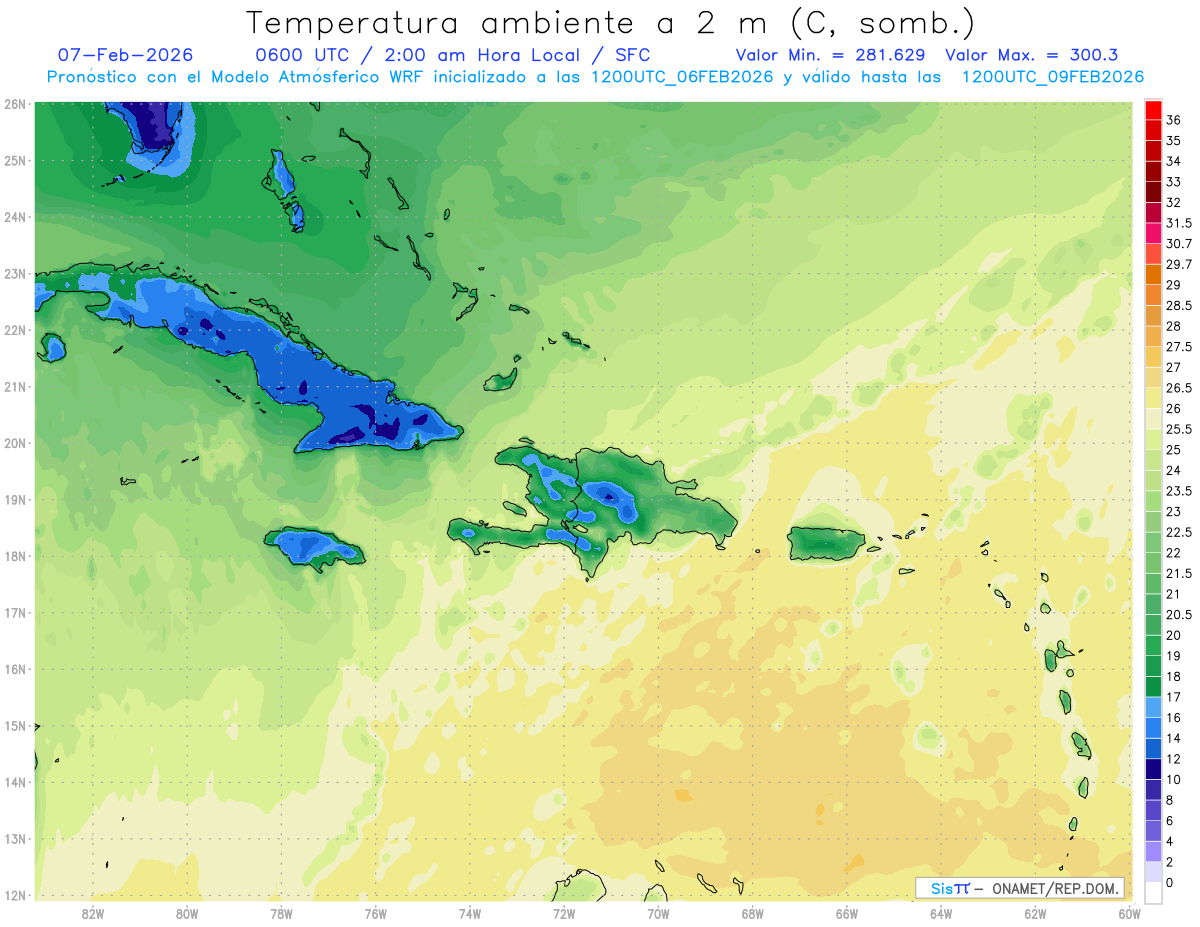Click the '15N' latitude axis label

14,725
